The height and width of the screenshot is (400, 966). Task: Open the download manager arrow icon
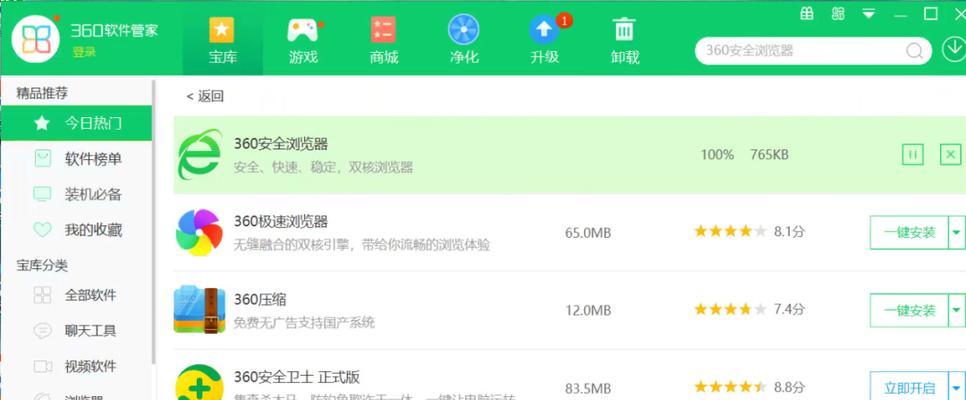click(954, 50)
